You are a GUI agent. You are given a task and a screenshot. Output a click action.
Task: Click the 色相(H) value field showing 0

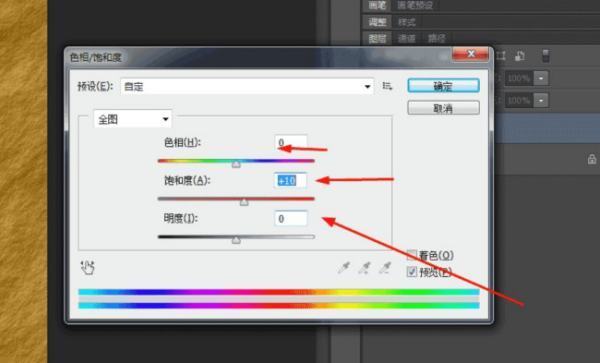pyautogui.click(x=290, y=142)
